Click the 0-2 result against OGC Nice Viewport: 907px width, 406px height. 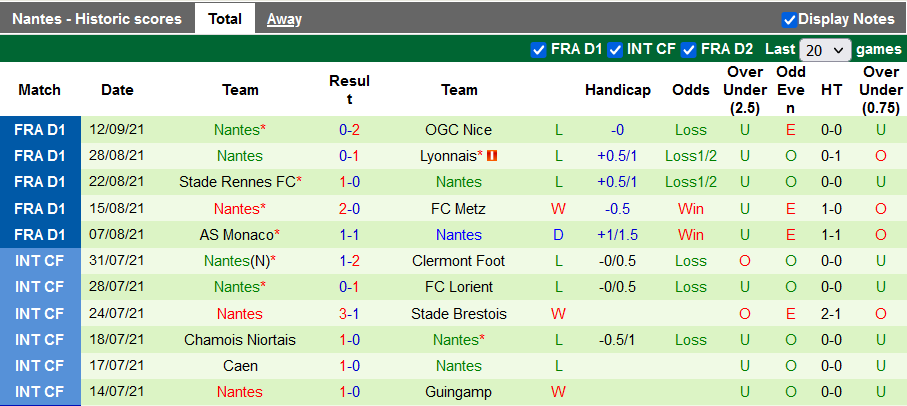pyautogui.click(x=349, y=130)
